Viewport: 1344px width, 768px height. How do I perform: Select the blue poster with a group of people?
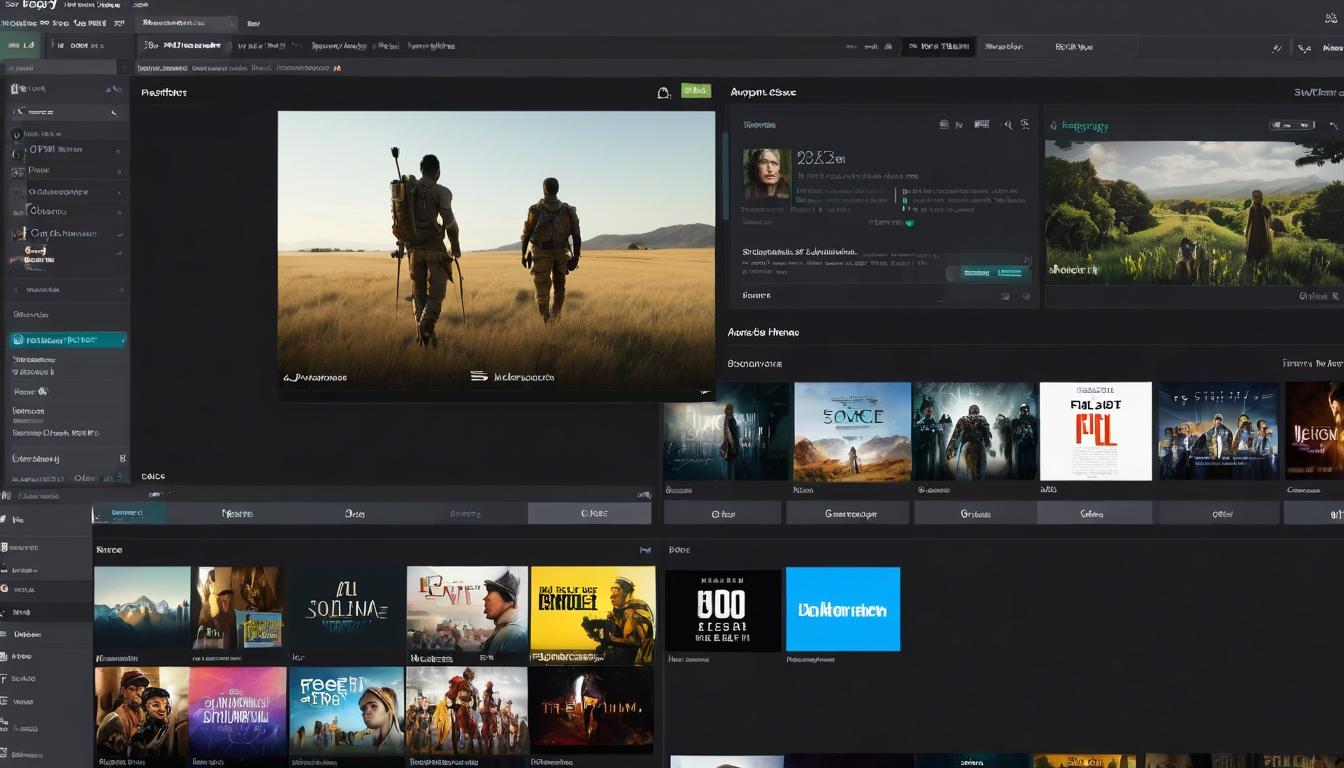pos(1218,431)
